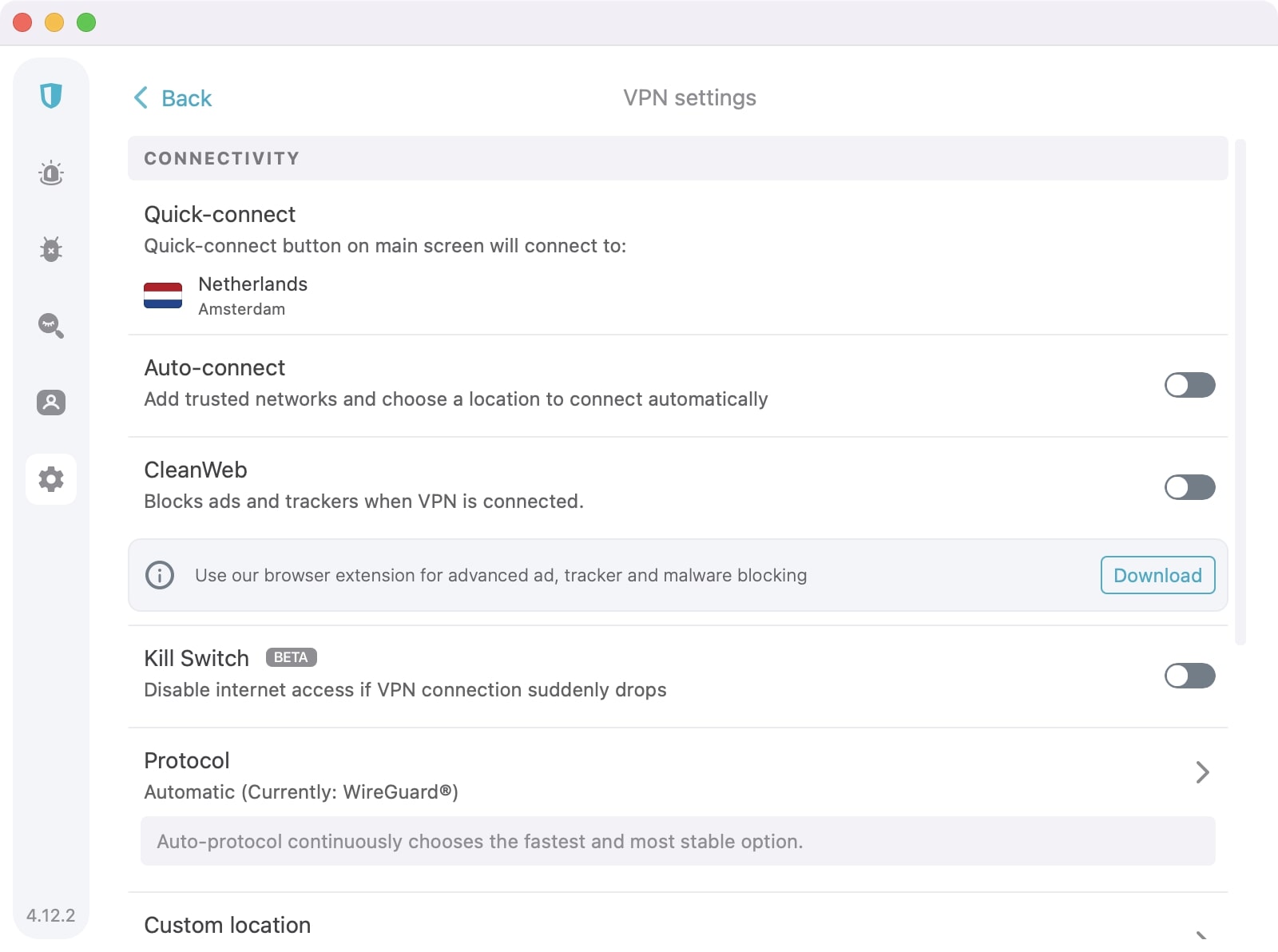The width and height of the screenshot is (1278, 952).
Task: Click the green zoom window control
Action: tap(85, 23)
